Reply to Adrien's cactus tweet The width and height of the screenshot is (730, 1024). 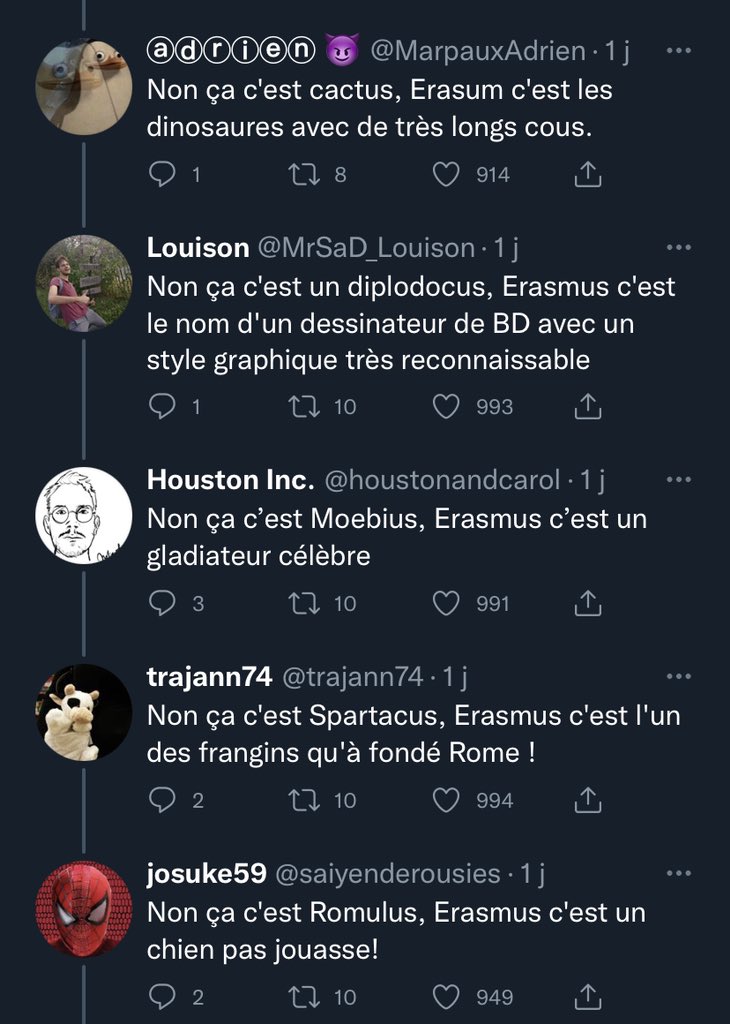pos(162,175)
